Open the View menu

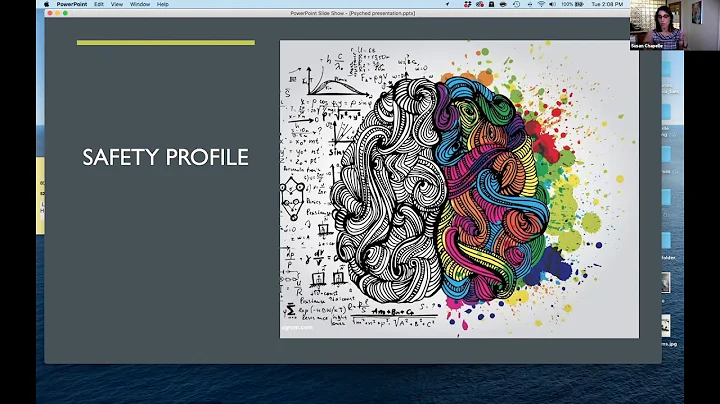pos(117,4)
